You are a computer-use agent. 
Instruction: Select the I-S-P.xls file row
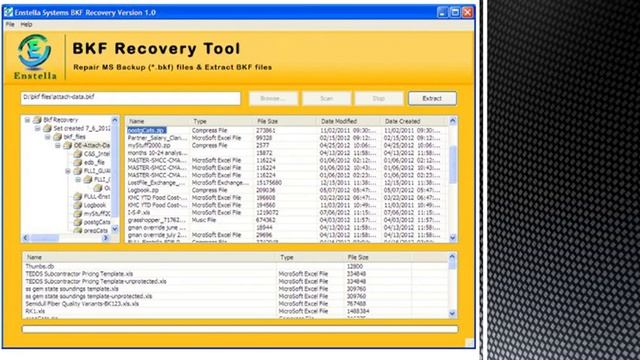[287, 213]
